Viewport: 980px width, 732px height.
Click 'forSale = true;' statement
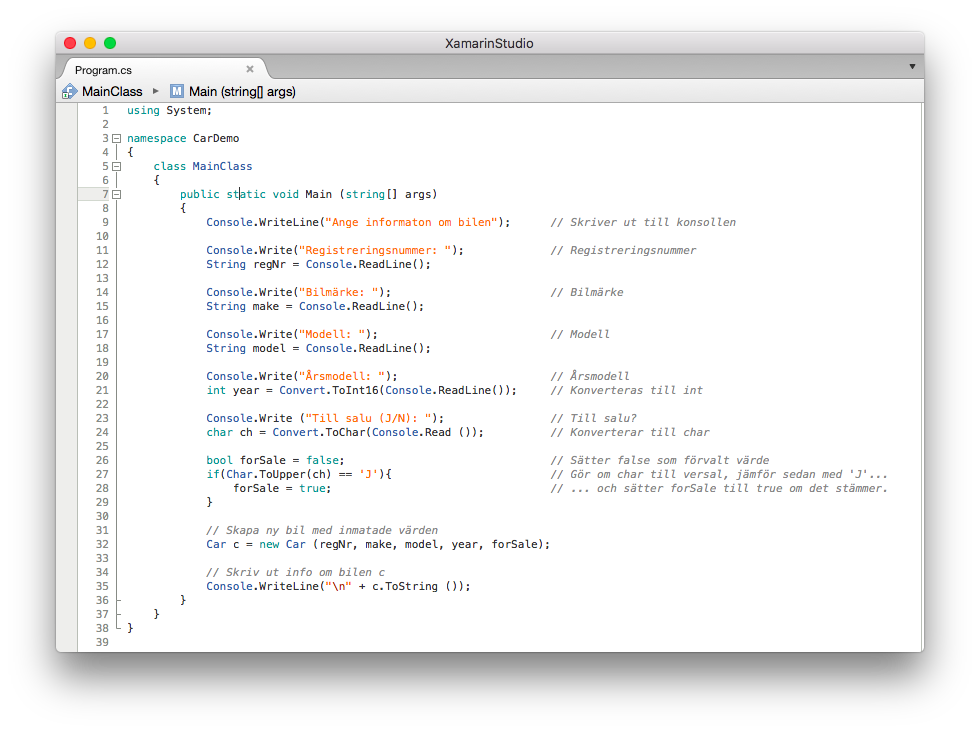(282, 488)
